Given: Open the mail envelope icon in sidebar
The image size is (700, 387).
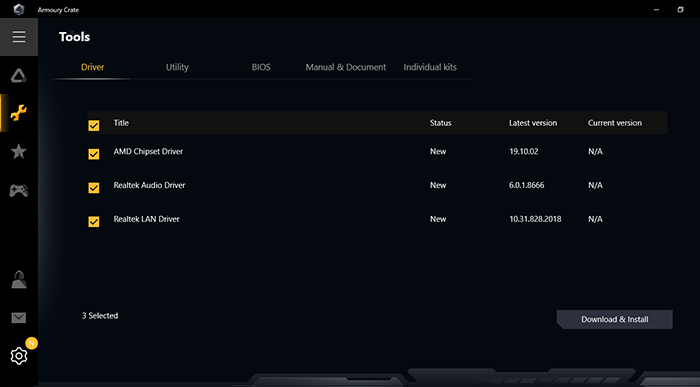Looking at the screenshot, I should 19,318.
